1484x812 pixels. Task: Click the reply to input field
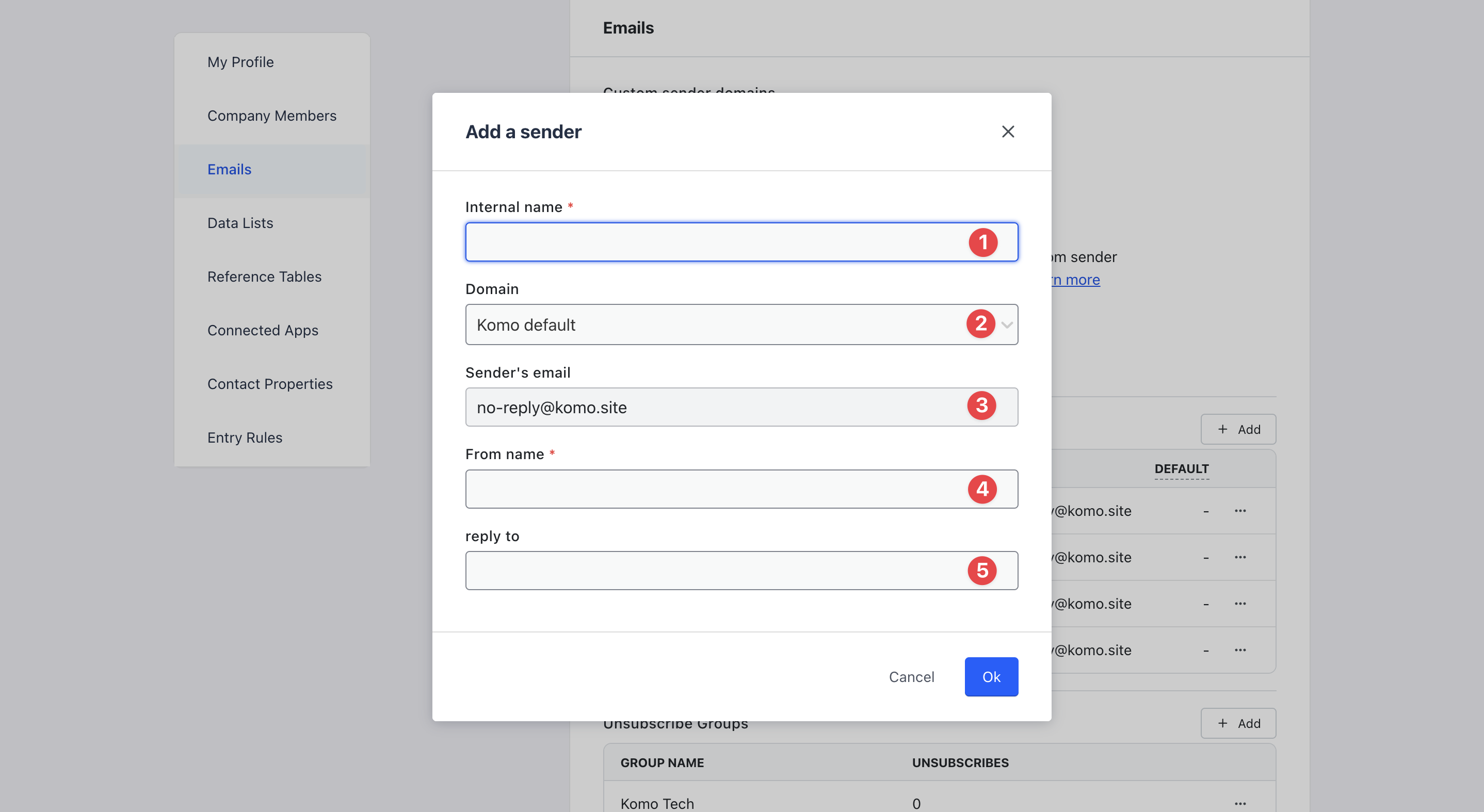(x=714, y=571)
